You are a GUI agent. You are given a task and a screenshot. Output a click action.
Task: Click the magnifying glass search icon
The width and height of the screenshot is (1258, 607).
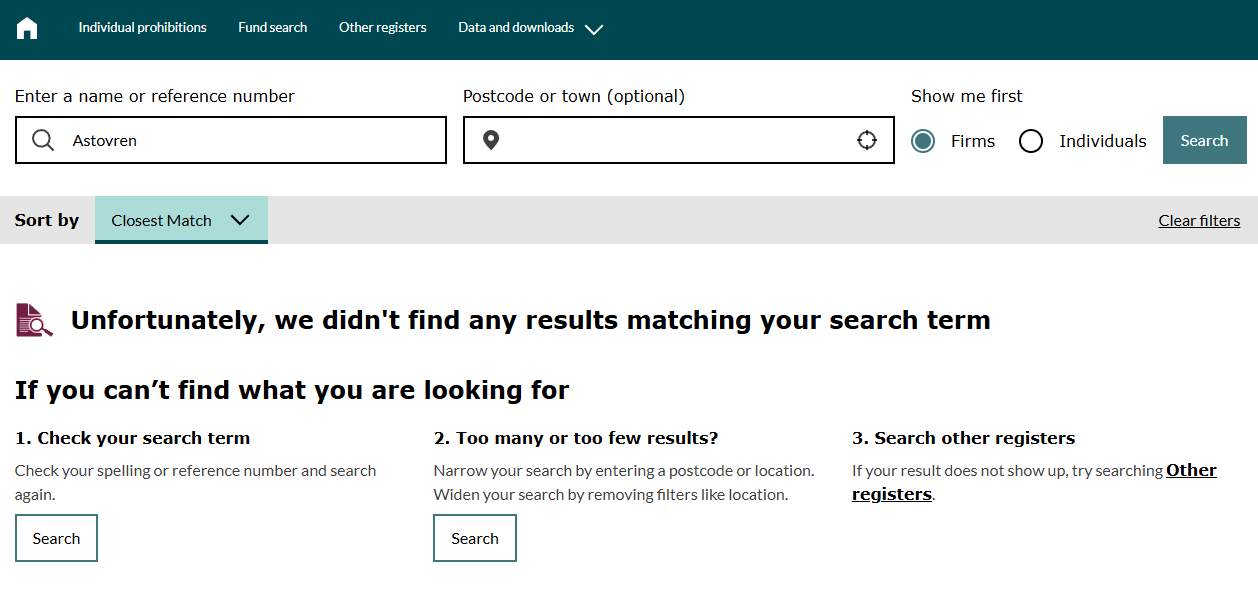pos(43,140)
